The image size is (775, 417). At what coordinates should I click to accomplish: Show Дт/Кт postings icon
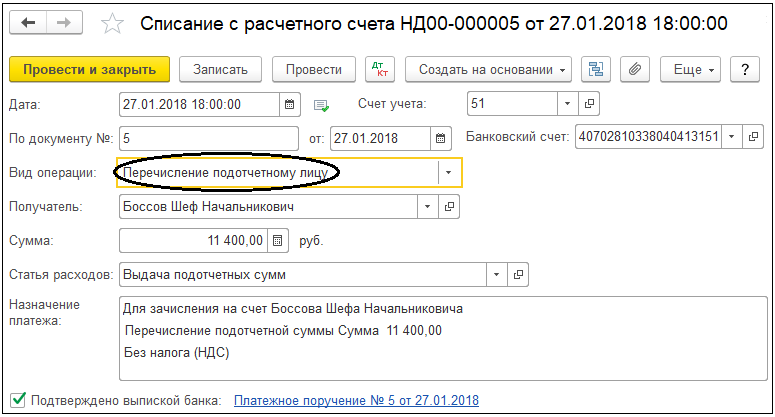(380, 70)
